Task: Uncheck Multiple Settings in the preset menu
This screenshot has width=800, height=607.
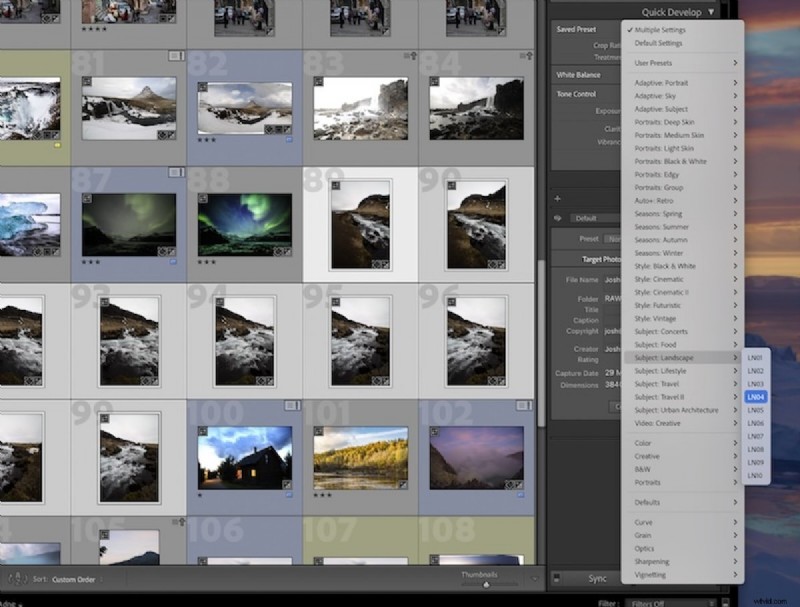Action: tap(660, 30)
